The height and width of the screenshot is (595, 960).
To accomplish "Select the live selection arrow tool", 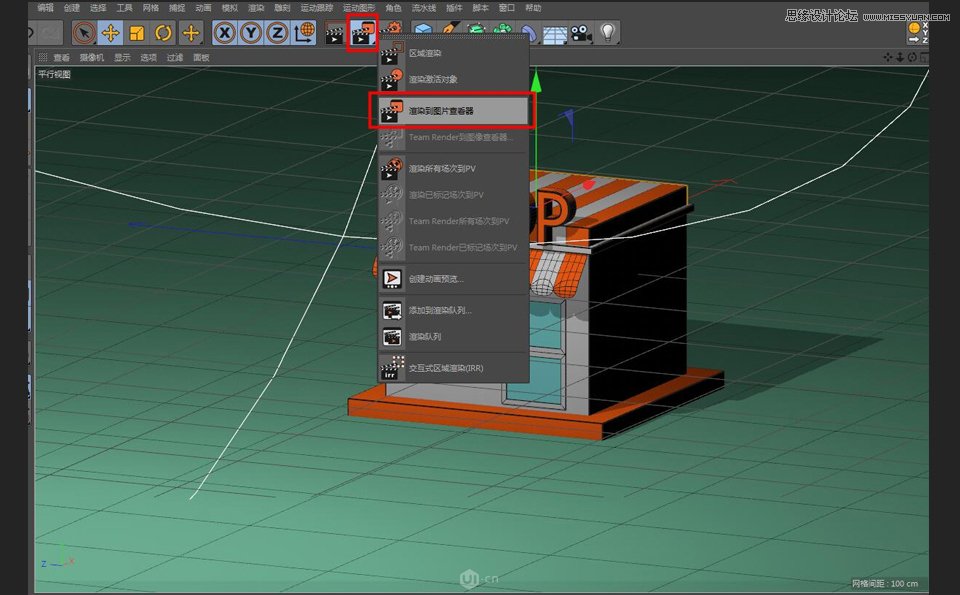I will pyautogui.click(x=86, y=33).
